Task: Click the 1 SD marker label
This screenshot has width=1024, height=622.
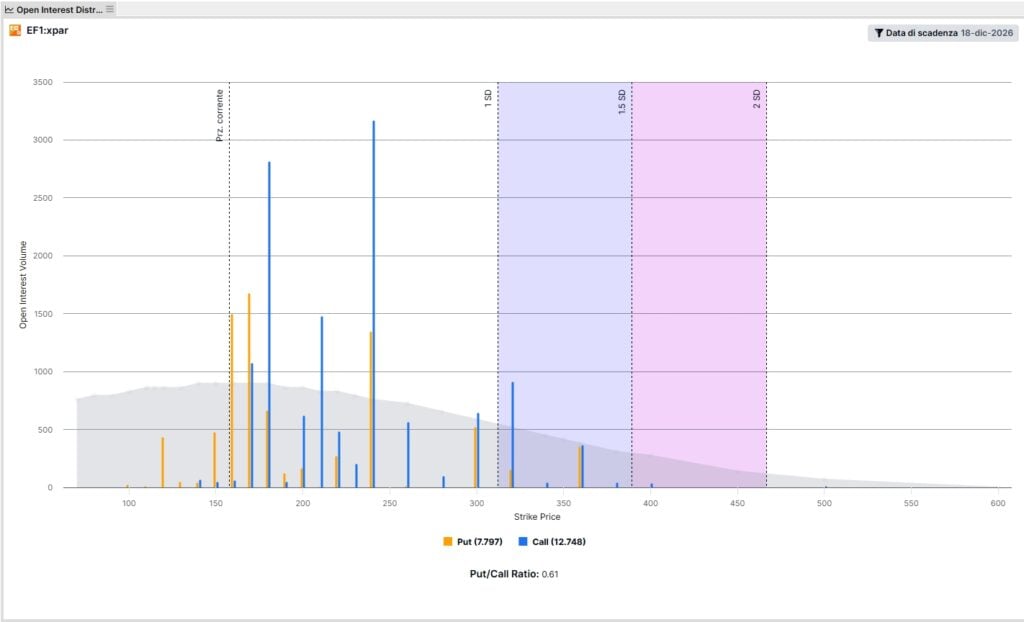Action: (488, 99)
